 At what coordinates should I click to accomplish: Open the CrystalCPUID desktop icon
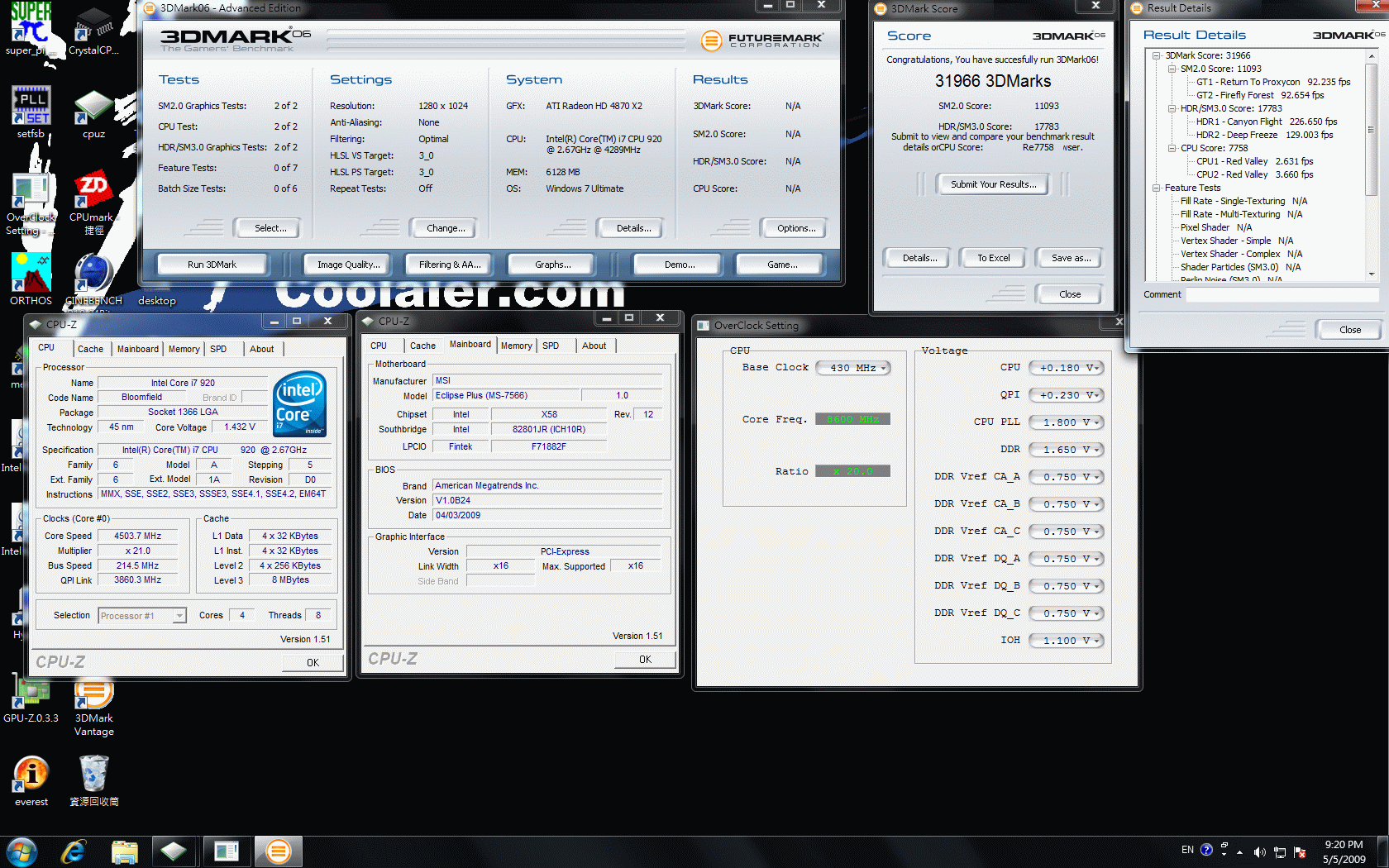[x=93, y=31]
